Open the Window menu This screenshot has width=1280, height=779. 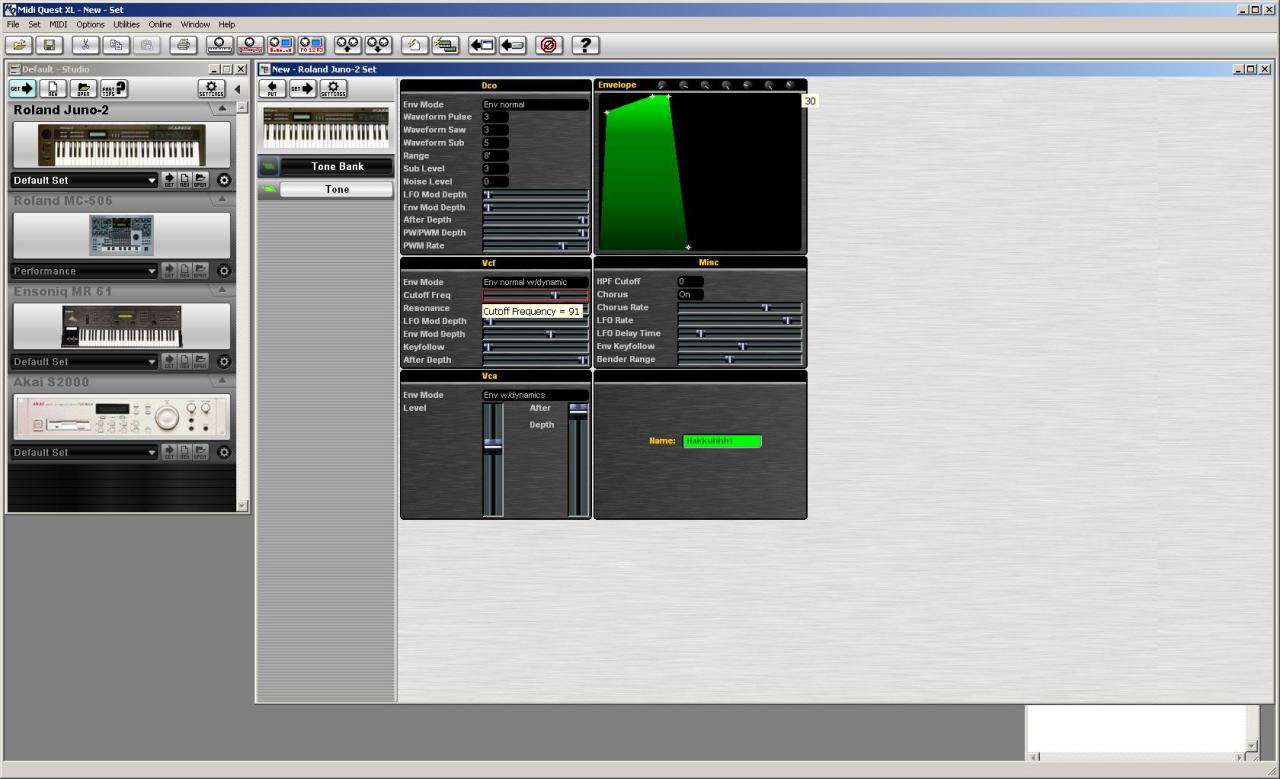195,24
